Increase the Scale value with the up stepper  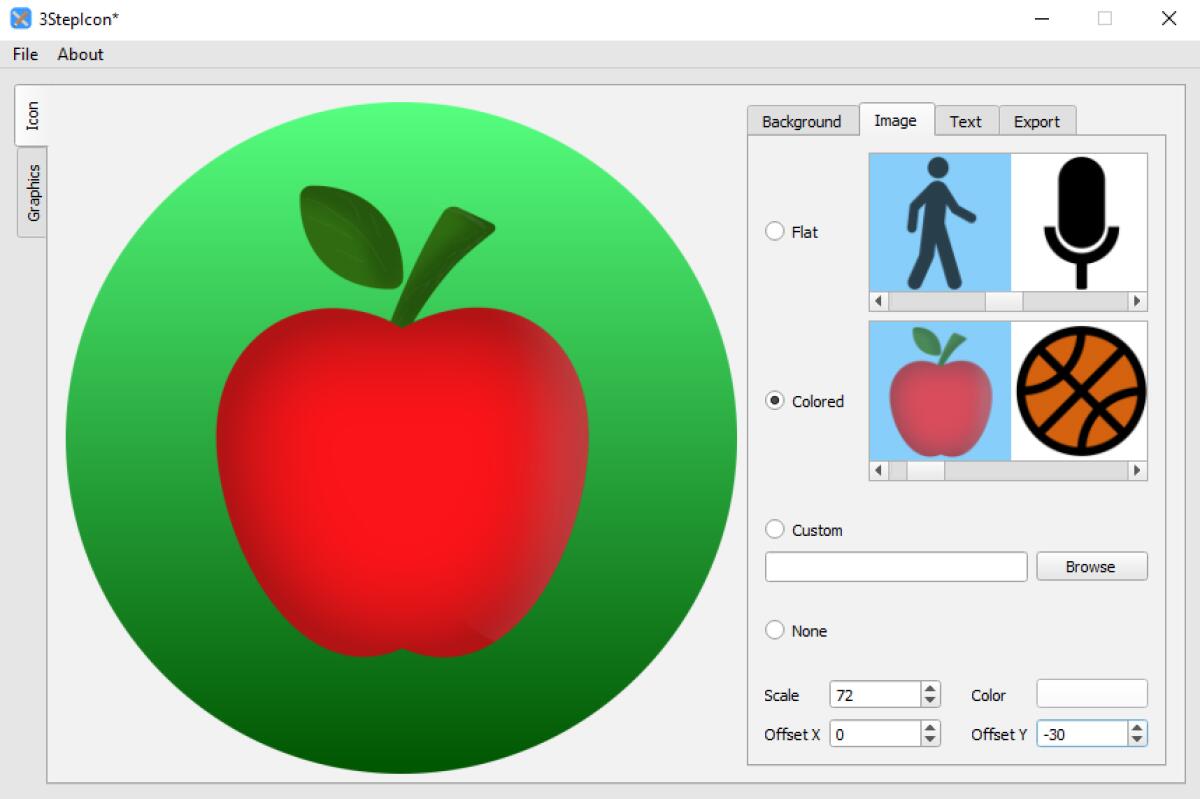(929, 687)
